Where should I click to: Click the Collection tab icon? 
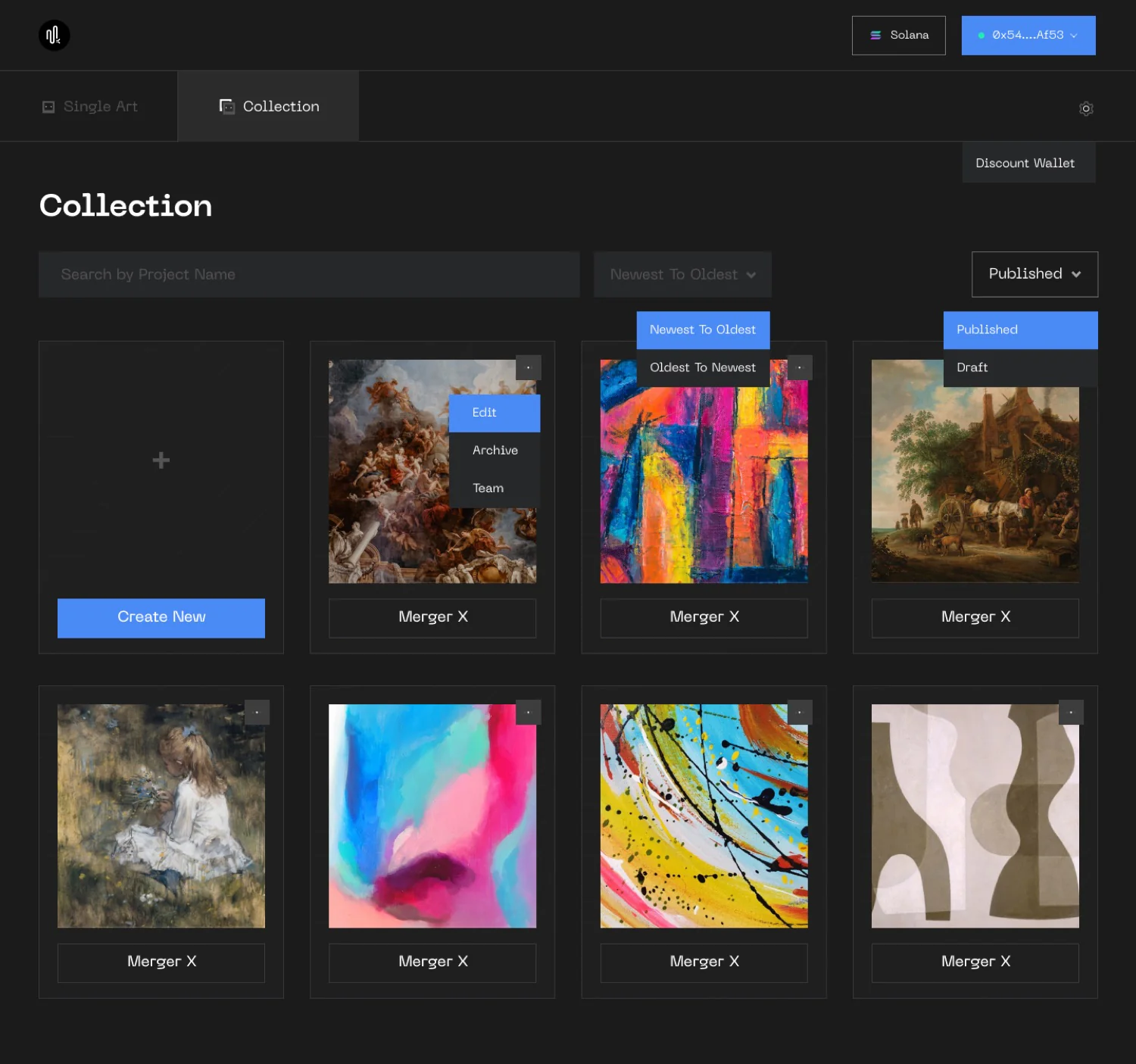tap(227, 107)
